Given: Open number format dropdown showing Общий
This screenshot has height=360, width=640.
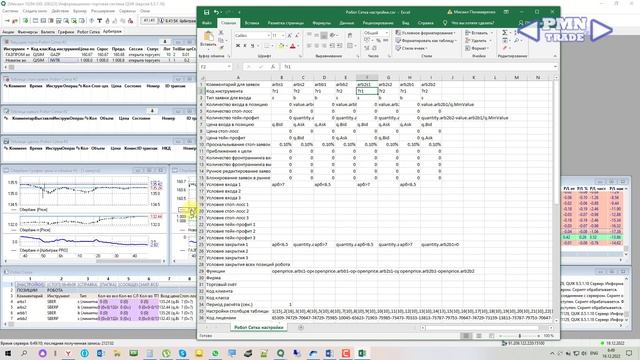Looking at the screenshot, I should (387, 33).
